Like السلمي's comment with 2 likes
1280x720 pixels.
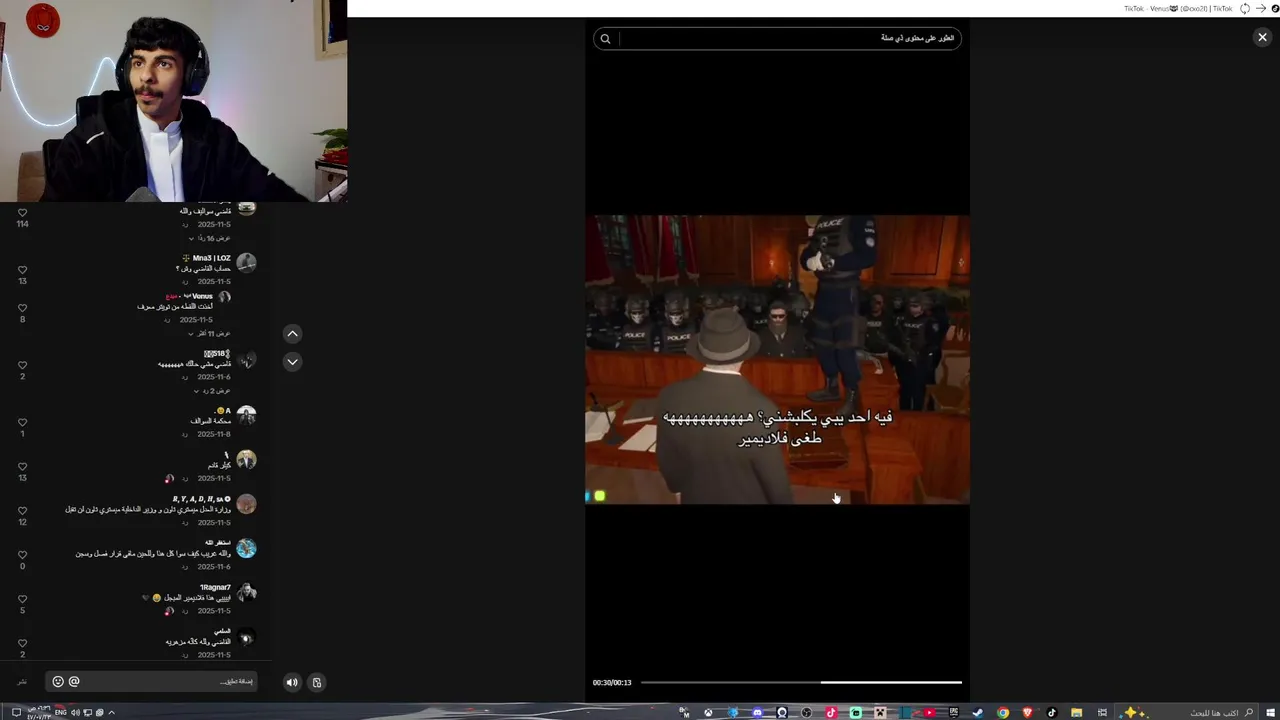coord(22,643)
